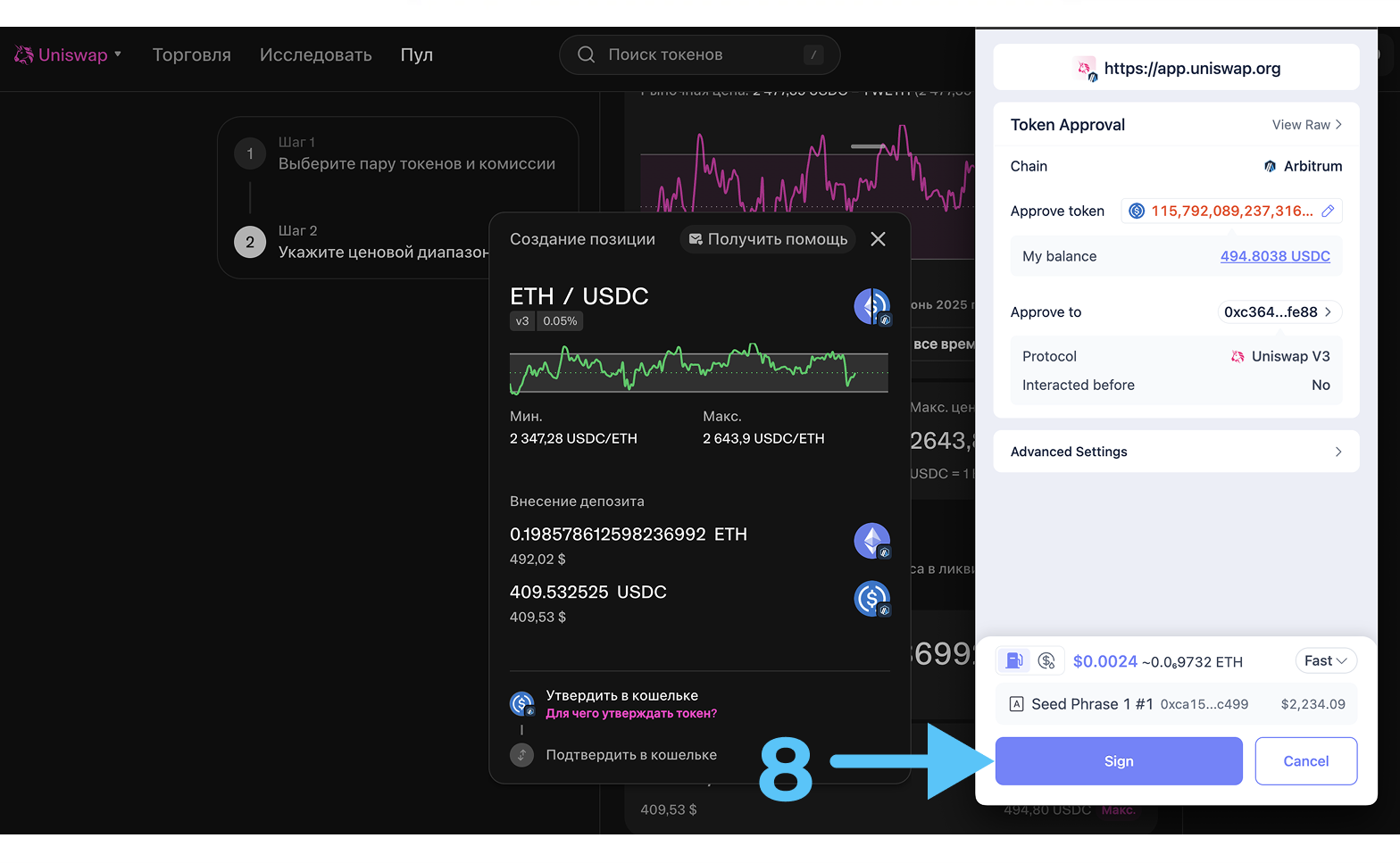The height and width of the screenshot is (863, 1400).
Task: Select the USDC gas payment icon
Action: pos(1046,660)
